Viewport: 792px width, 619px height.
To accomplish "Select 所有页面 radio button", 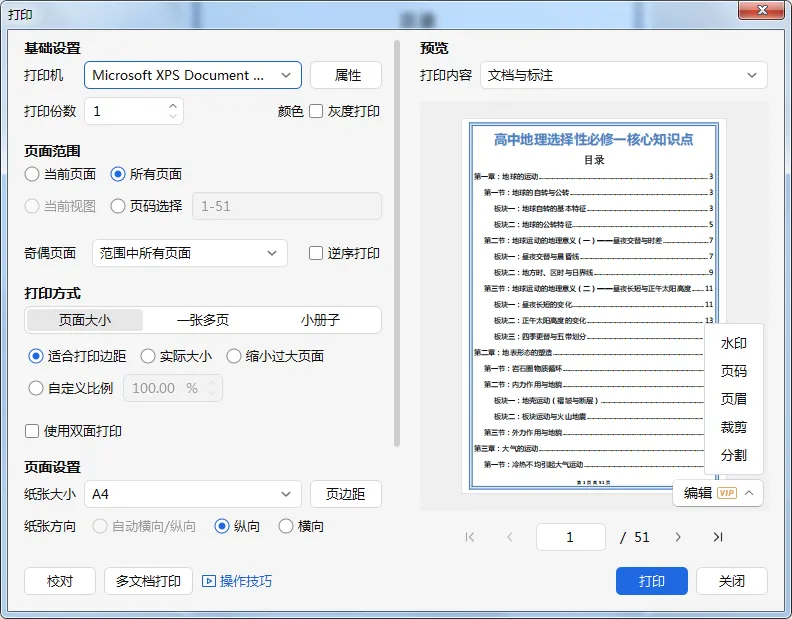I will (118, 174).
